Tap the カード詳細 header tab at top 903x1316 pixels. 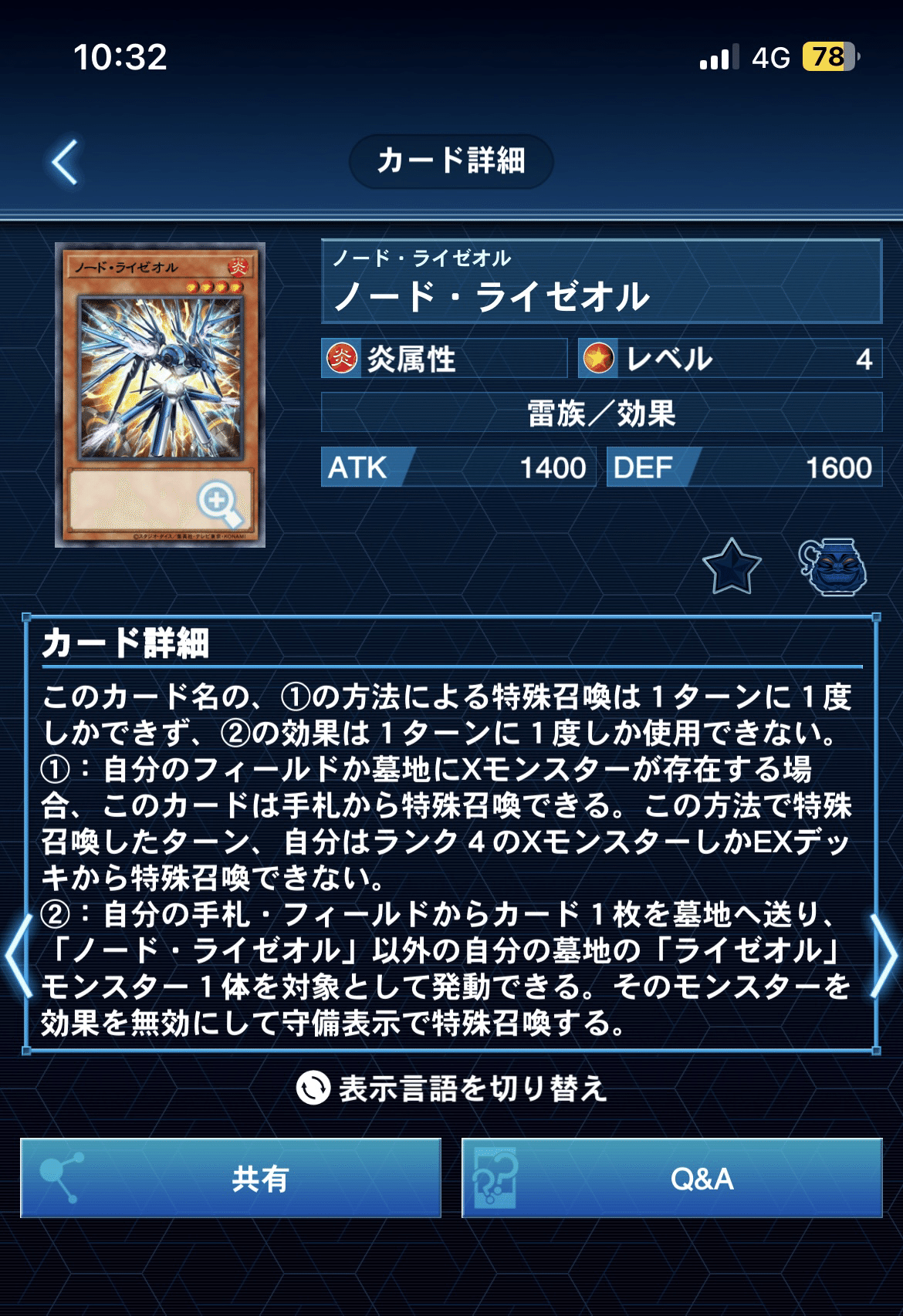point(451,161)
